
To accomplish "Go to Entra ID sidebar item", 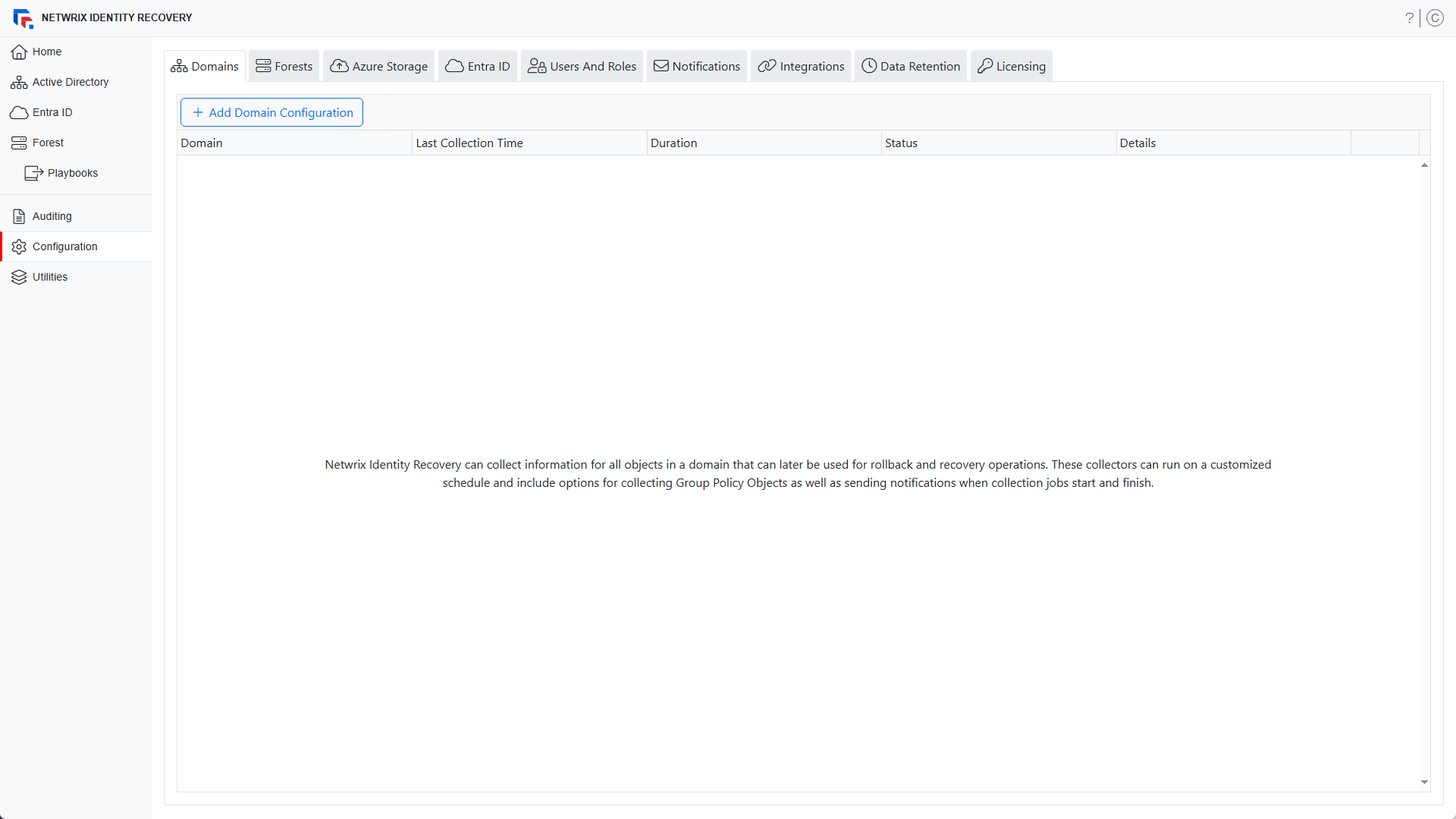I will pos(52,112).
